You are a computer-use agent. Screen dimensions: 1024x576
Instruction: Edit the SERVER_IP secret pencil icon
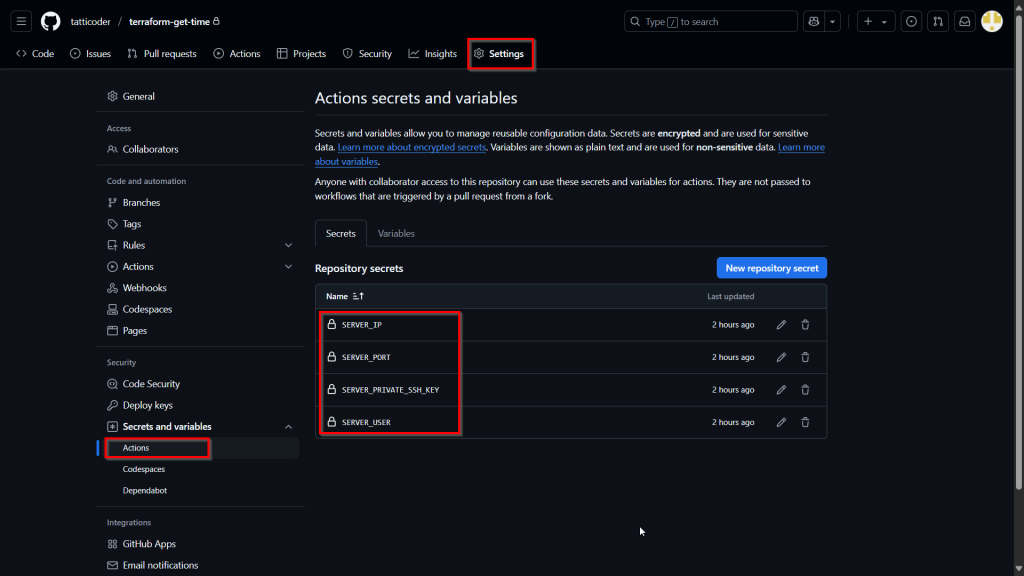(x=781, y=325)
